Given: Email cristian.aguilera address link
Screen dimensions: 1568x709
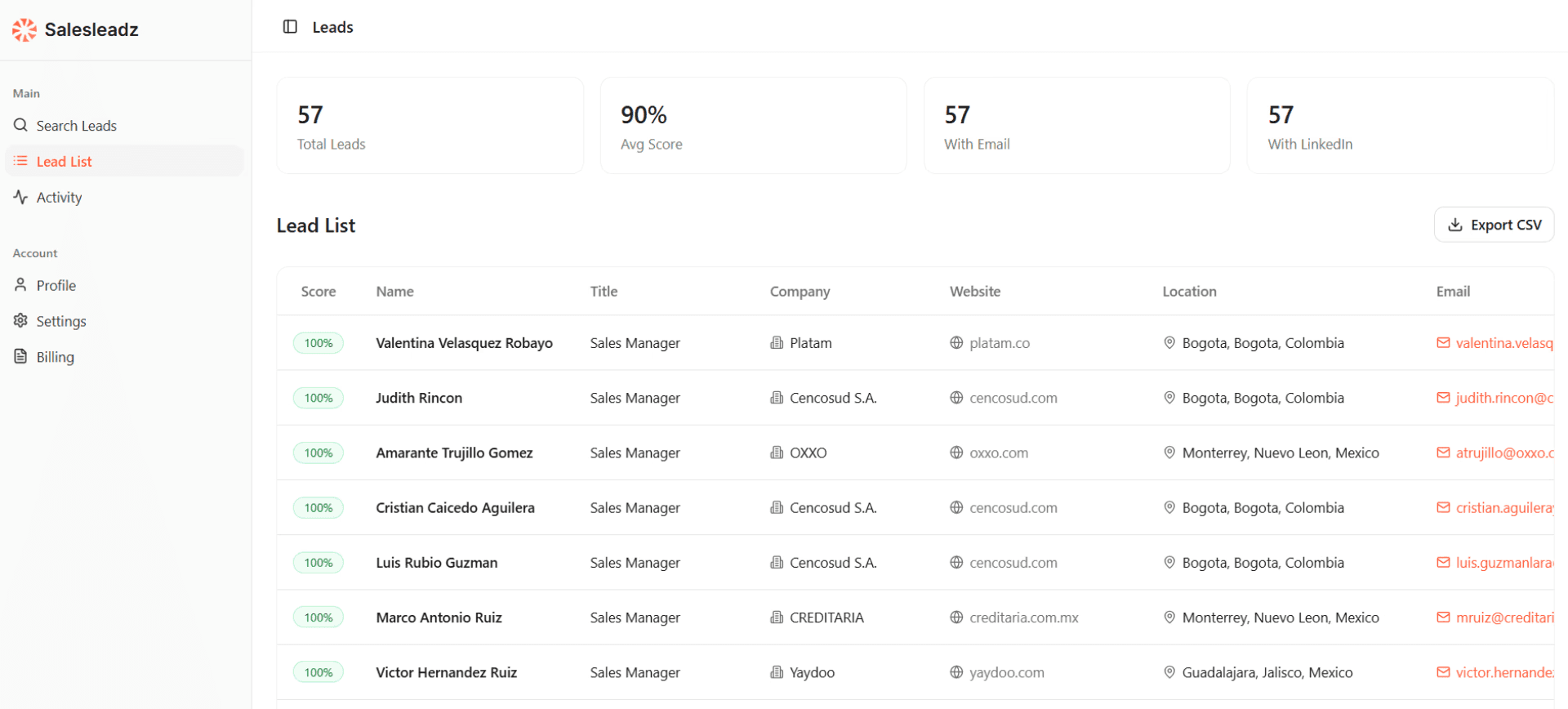Looking at the screenshot, I should click(x=1504, y=508).
